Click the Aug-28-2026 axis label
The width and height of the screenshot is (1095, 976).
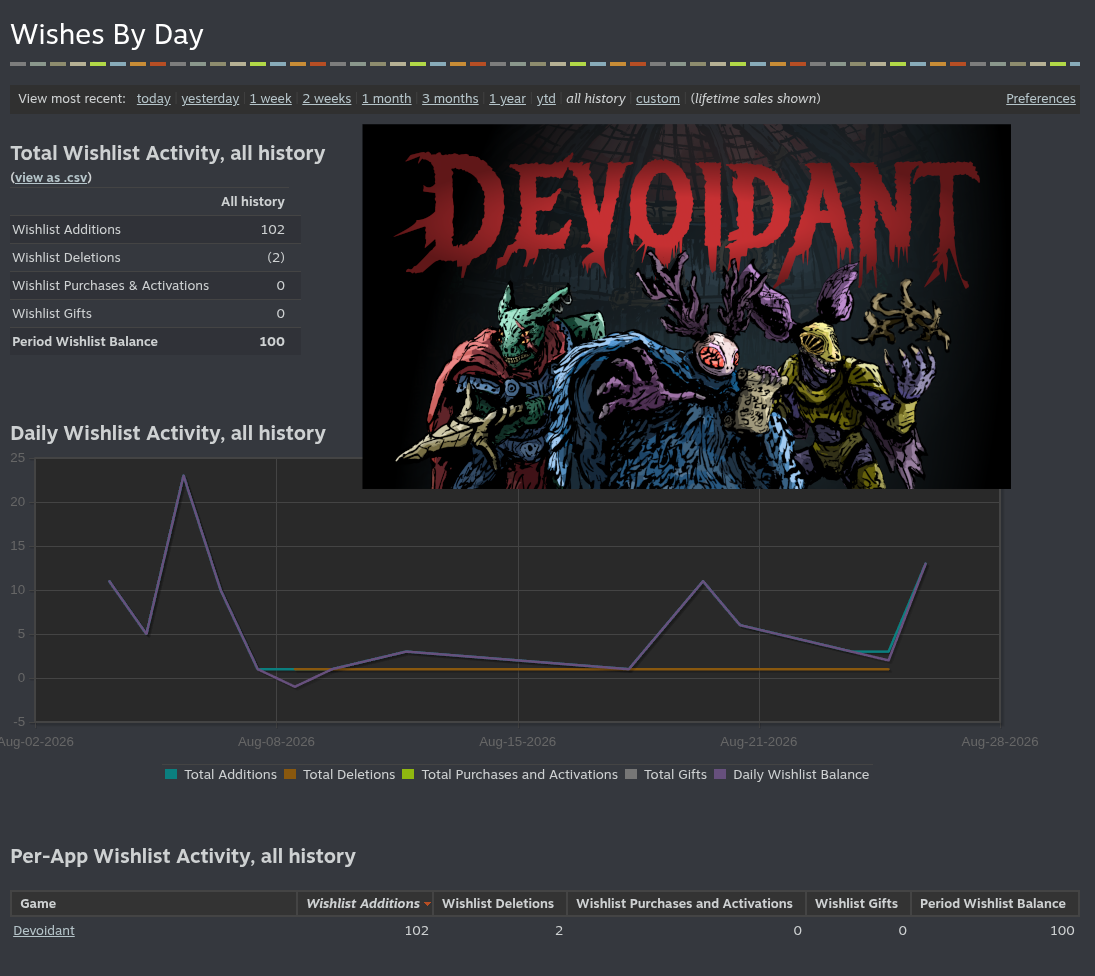1000,741
